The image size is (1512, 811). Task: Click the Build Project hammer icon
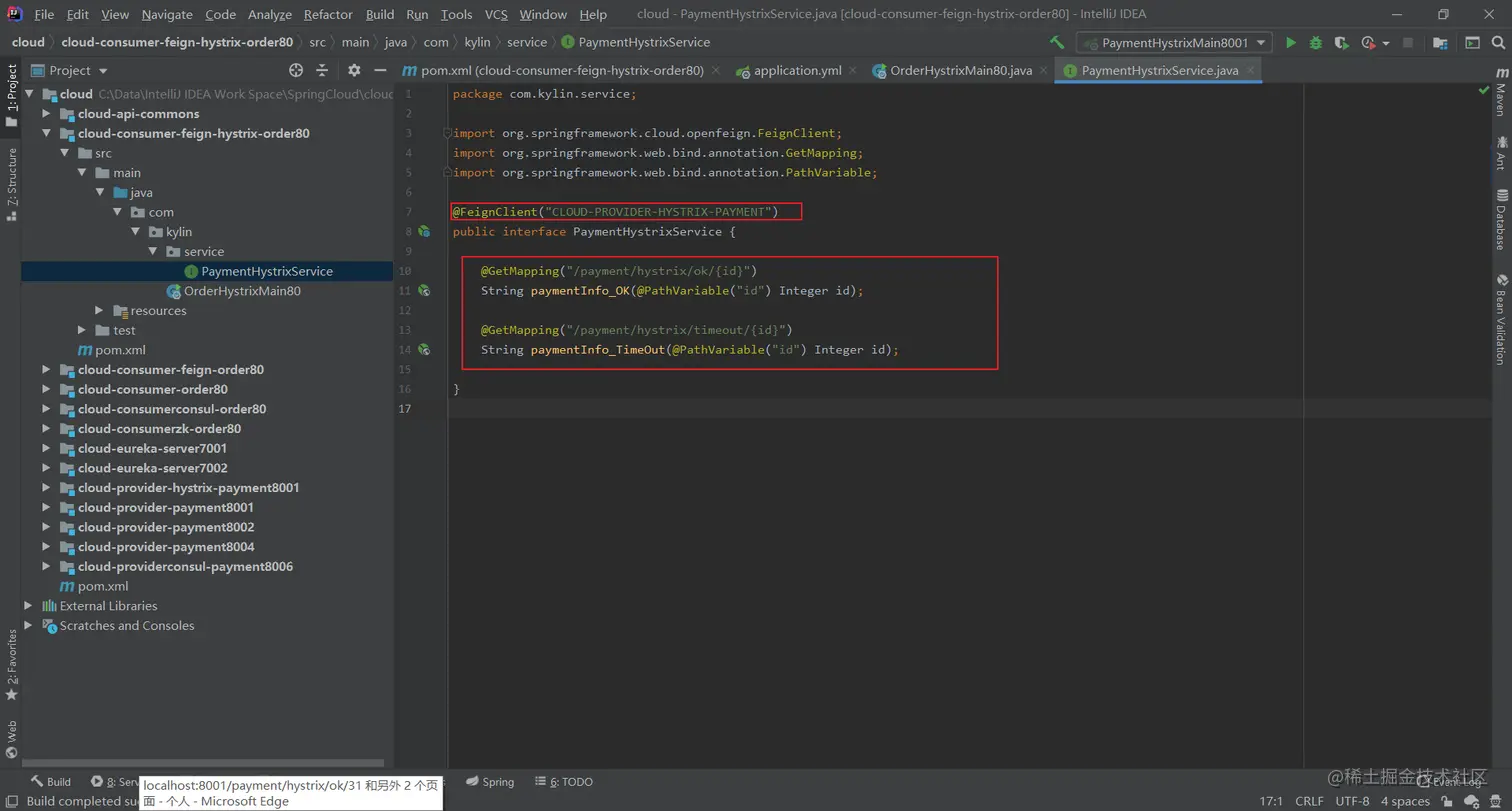1057,43
